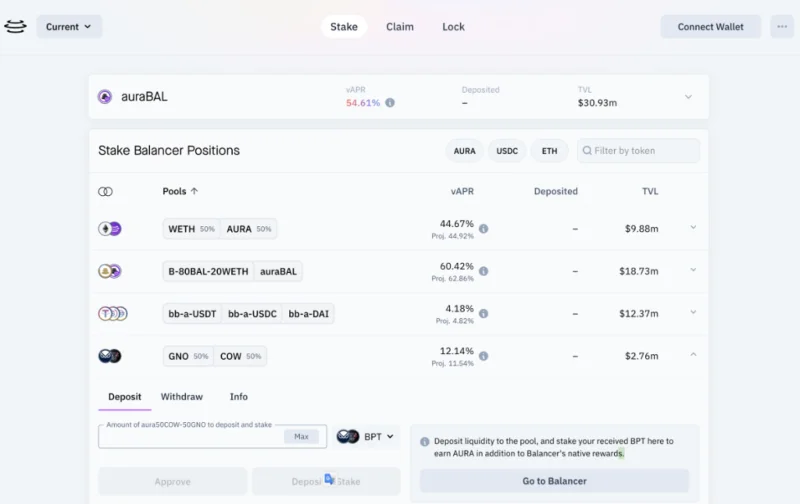Switch to the Stake tab

pyautogui.click(x=344, y=27)
